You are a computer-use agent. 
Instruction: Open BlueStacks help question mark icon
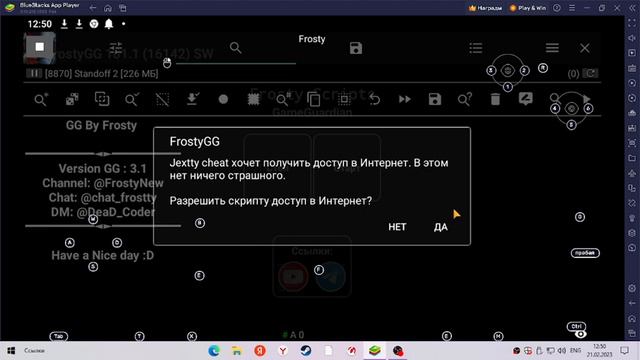556,8
